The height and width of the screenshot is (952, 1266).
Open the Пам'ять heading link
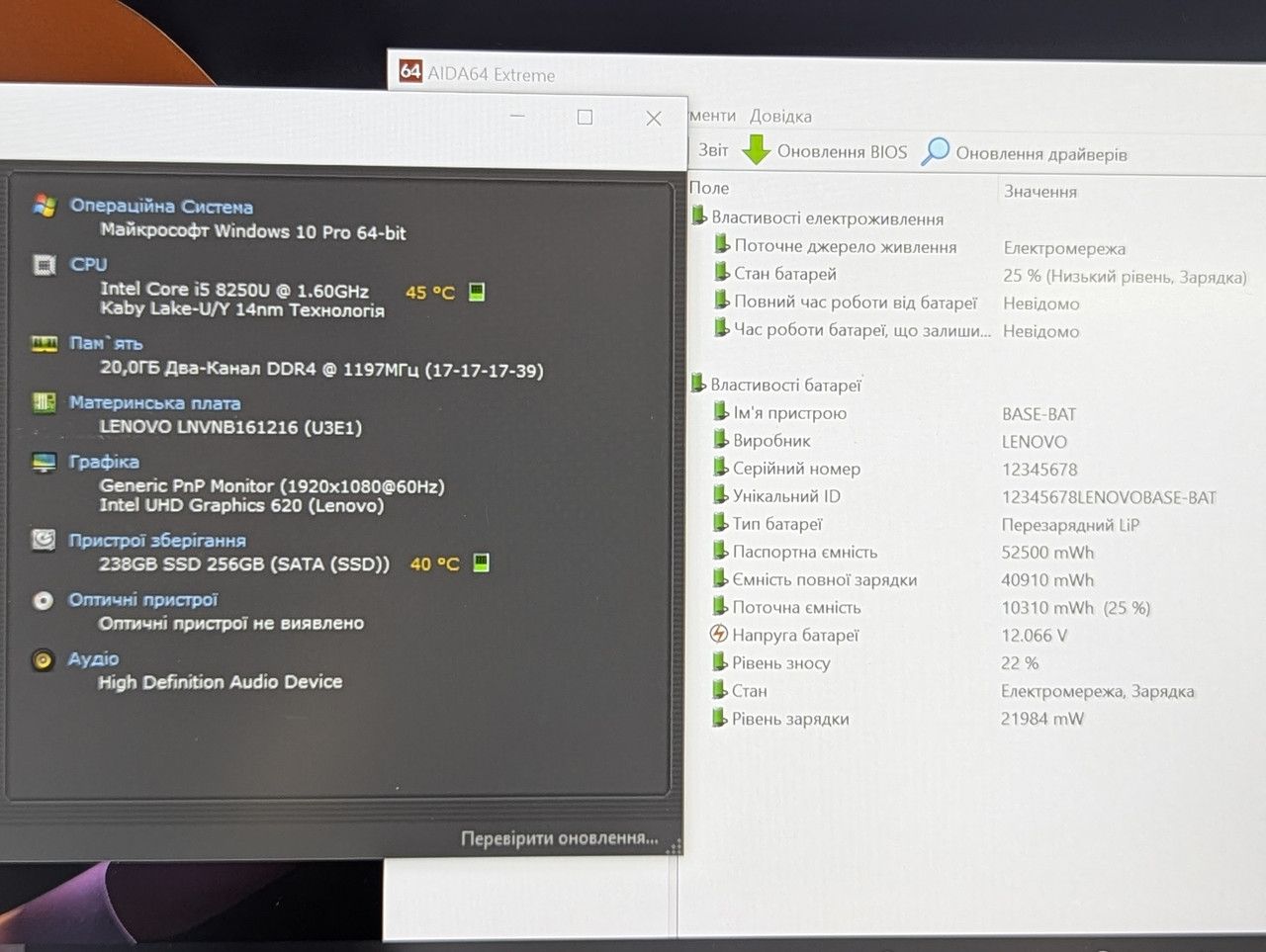pyautogui.click(x=106, y=343)
